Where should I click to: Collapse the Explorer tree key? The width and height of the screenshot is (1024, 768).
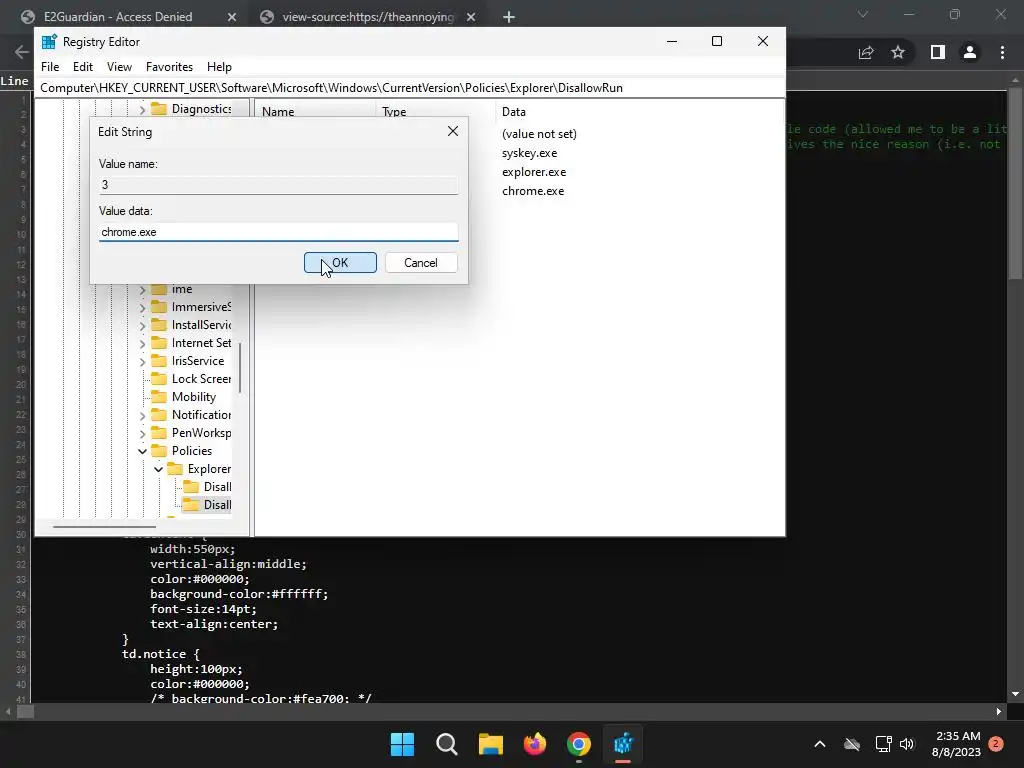(158, 469)
